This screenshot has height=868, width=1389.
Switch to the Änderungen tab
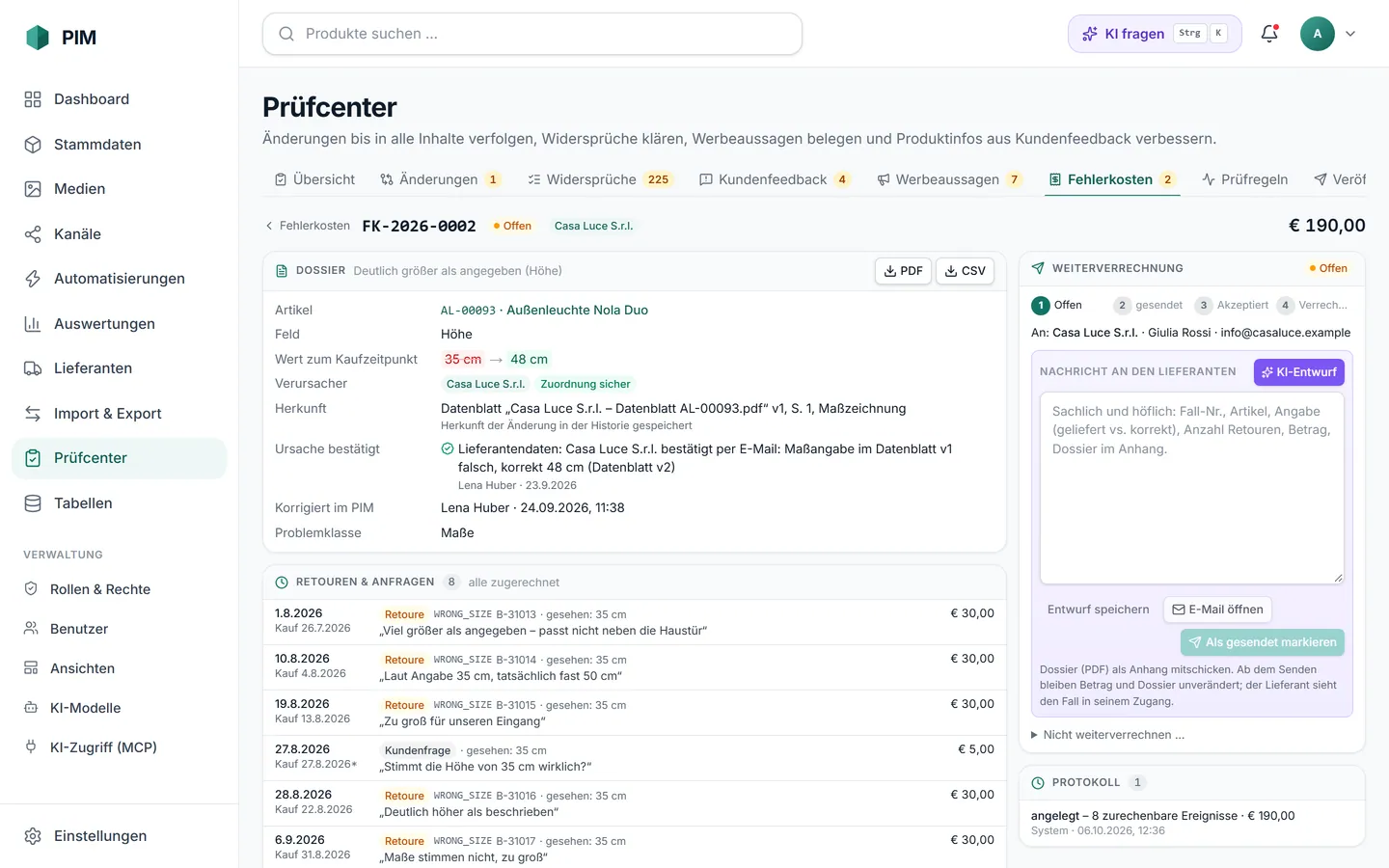pyautogui.click(x=440, y=179)
